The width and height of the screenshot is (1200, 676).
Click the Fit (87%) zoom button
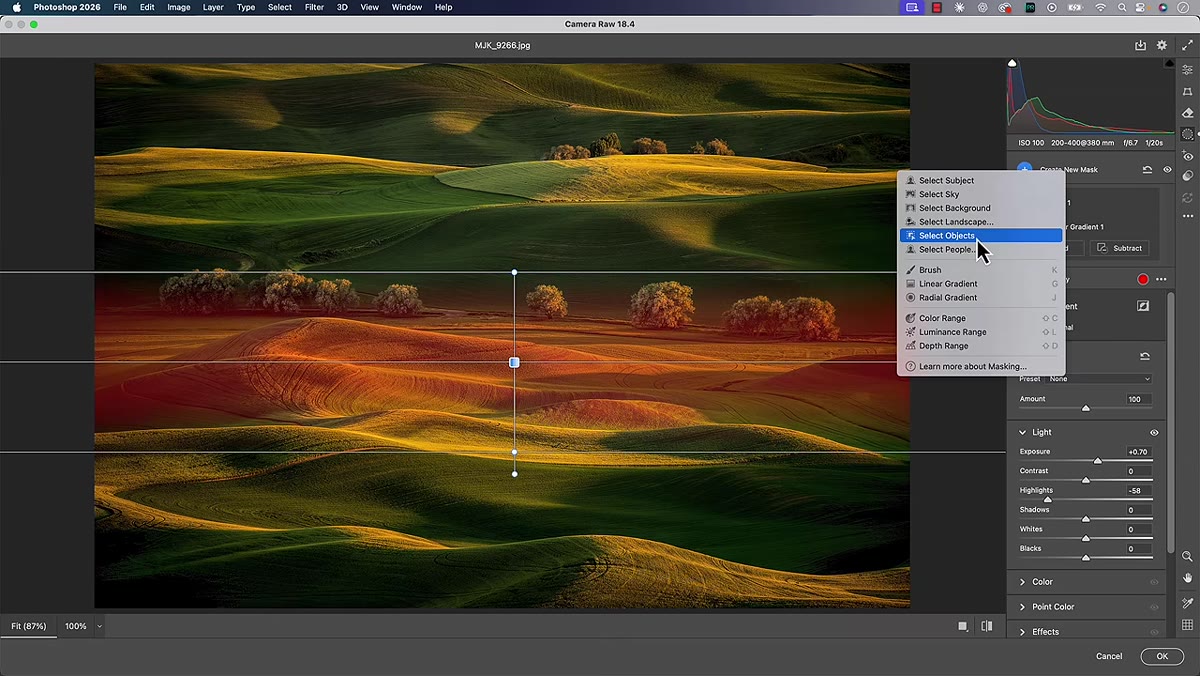pos(29,626)
